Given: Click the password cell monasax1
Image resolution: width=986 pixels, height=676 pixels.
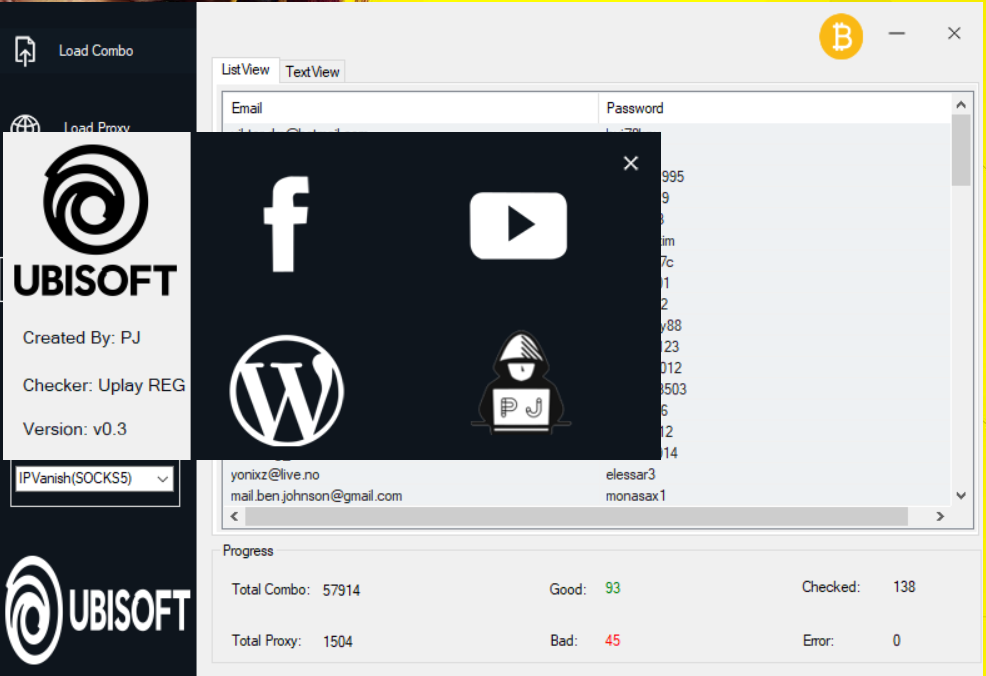Looking at the screenshot, I should 635,496.
